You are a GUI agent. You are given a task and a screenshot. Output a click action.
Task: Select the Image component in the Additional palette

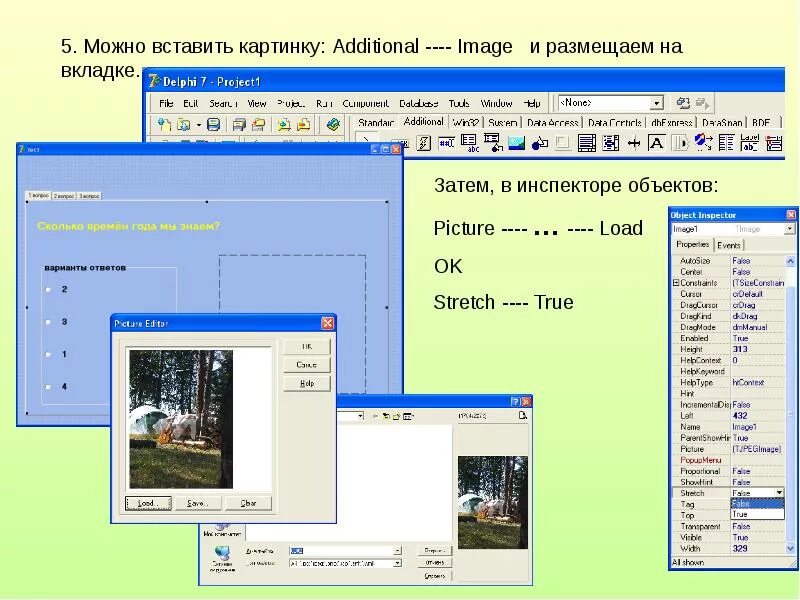tap(516, 143)
